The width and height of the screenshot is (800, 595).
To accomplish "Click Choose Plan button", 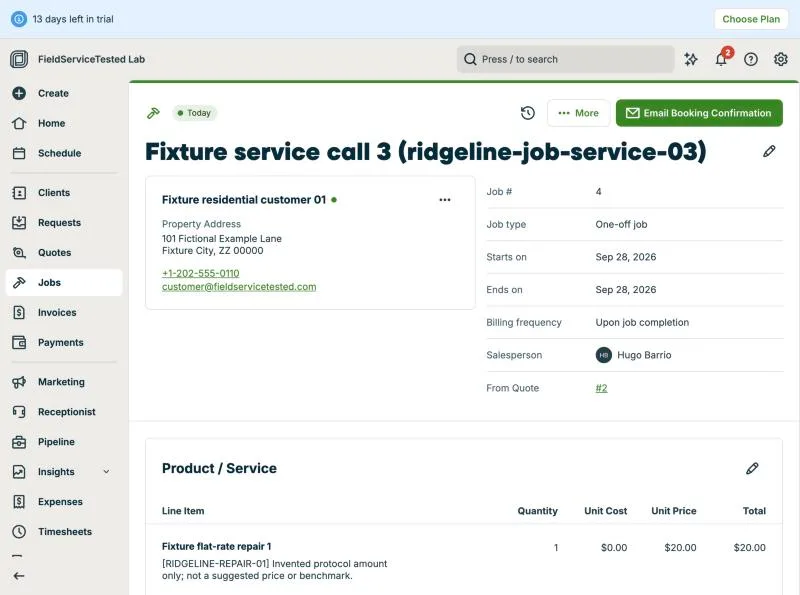I will (751, 19).
